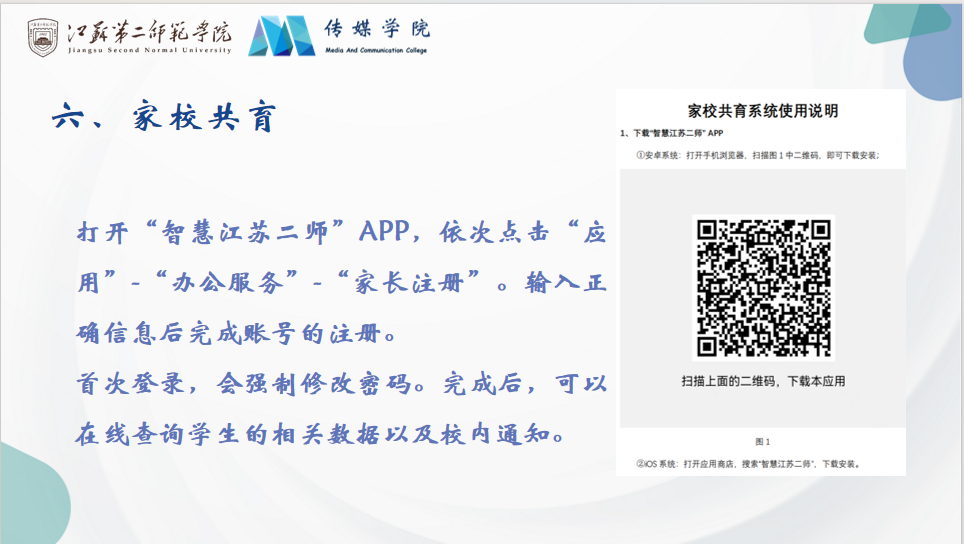Viewport: 964px width, 544px height.
Task: Click the Jiangsu Second Normal University English text
Action: (x=149, y=50)
